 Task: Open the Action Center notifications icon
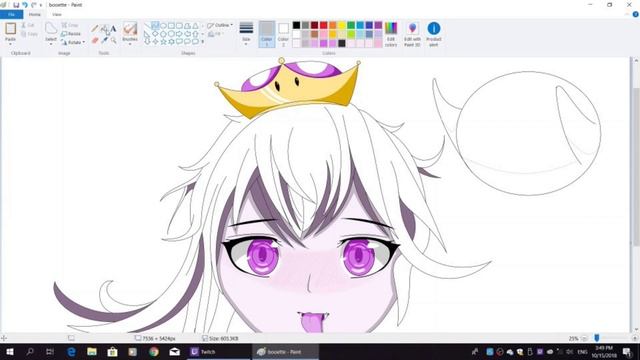pyautogui.click(x=627, y=351)
